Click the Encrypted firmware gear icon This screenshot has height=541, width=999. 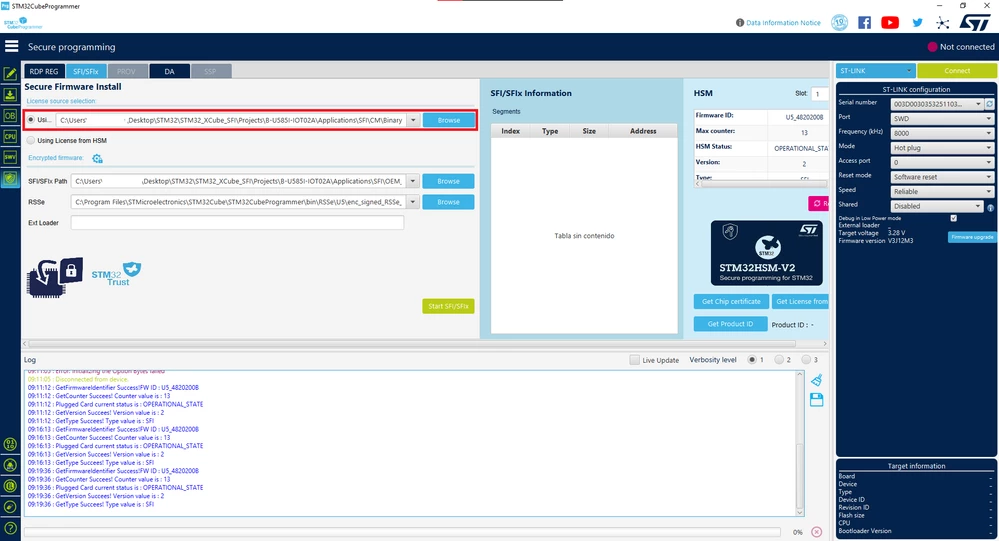tap(97, 158)
